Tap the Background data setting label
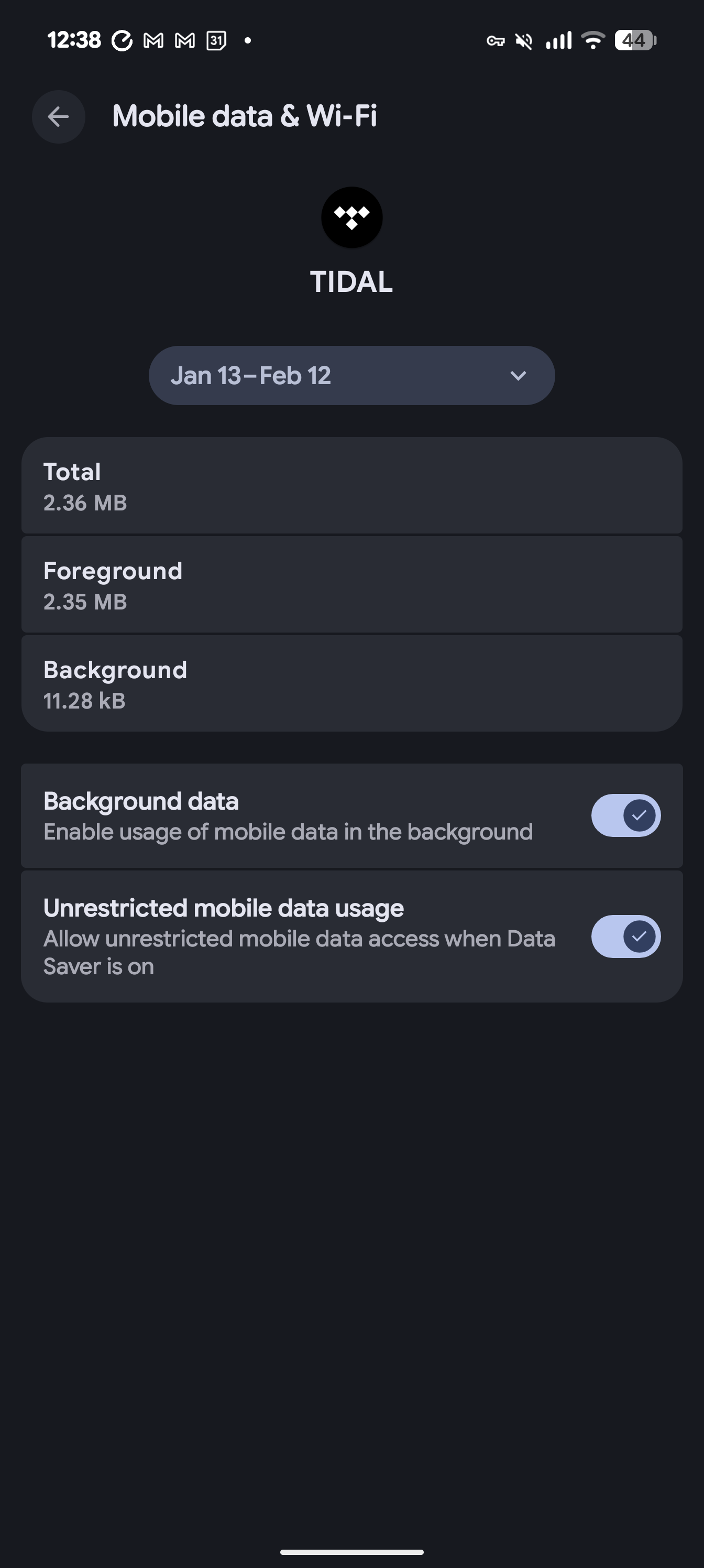The width and height of the screenshot is (704, 1568). point(141,802)
